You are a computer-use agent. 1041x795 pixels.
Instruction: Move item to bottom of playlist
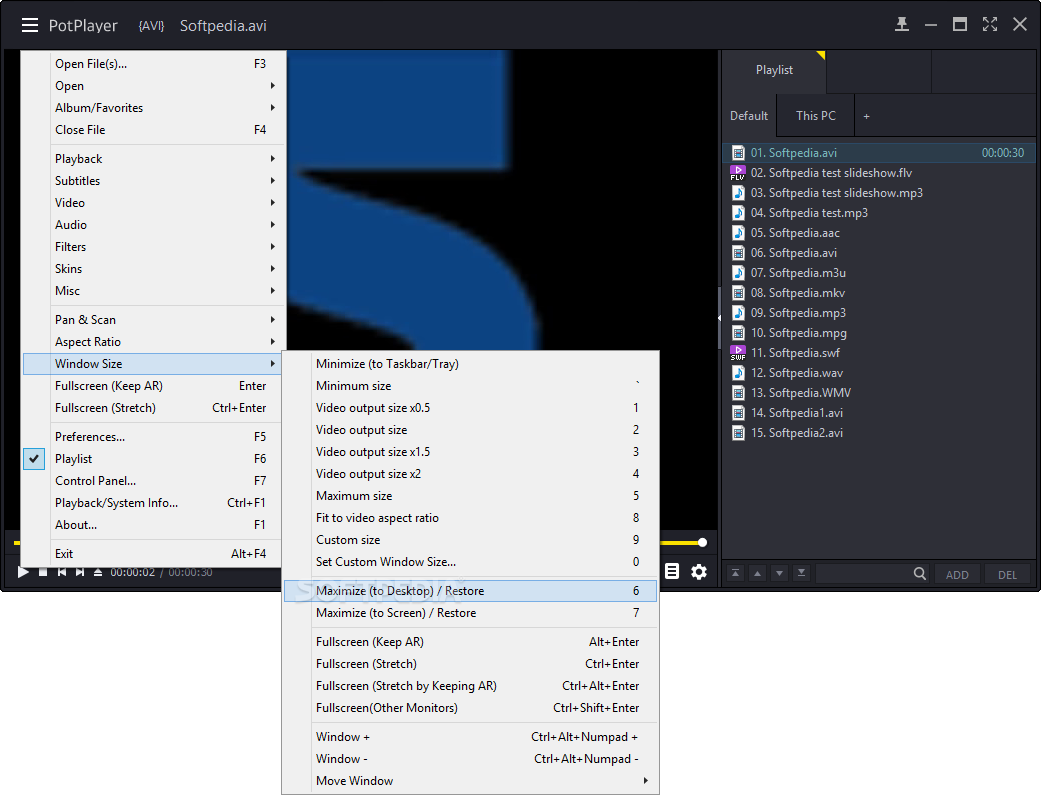coord(801,573)
